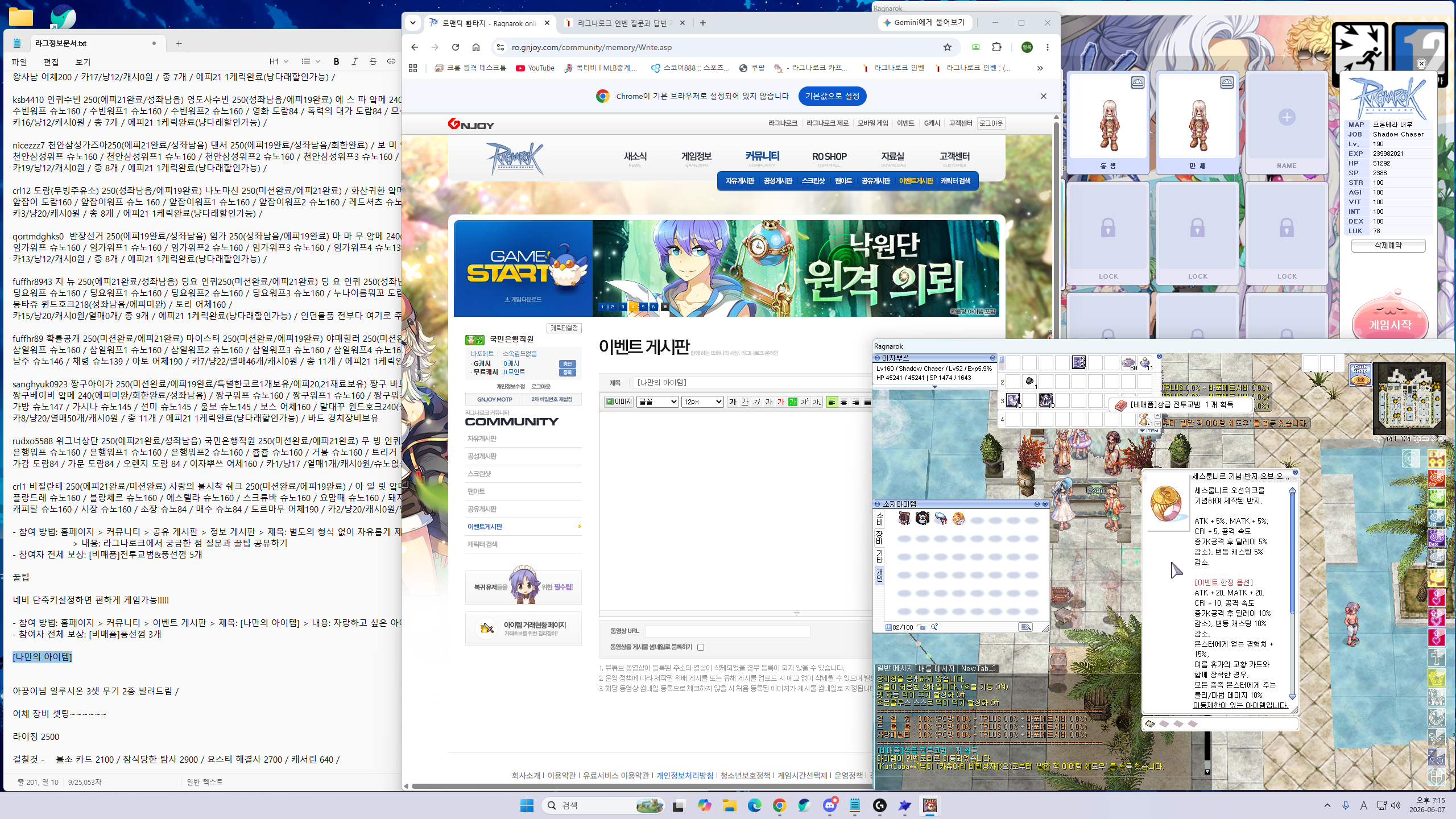Open 글꼴 font dropdown in editor
Screen dimensions: 1456x819
657,402
